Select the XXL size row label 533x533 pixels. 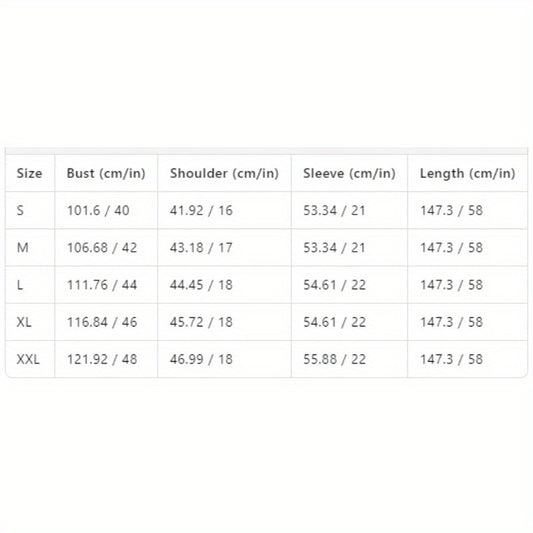[28, 359]
